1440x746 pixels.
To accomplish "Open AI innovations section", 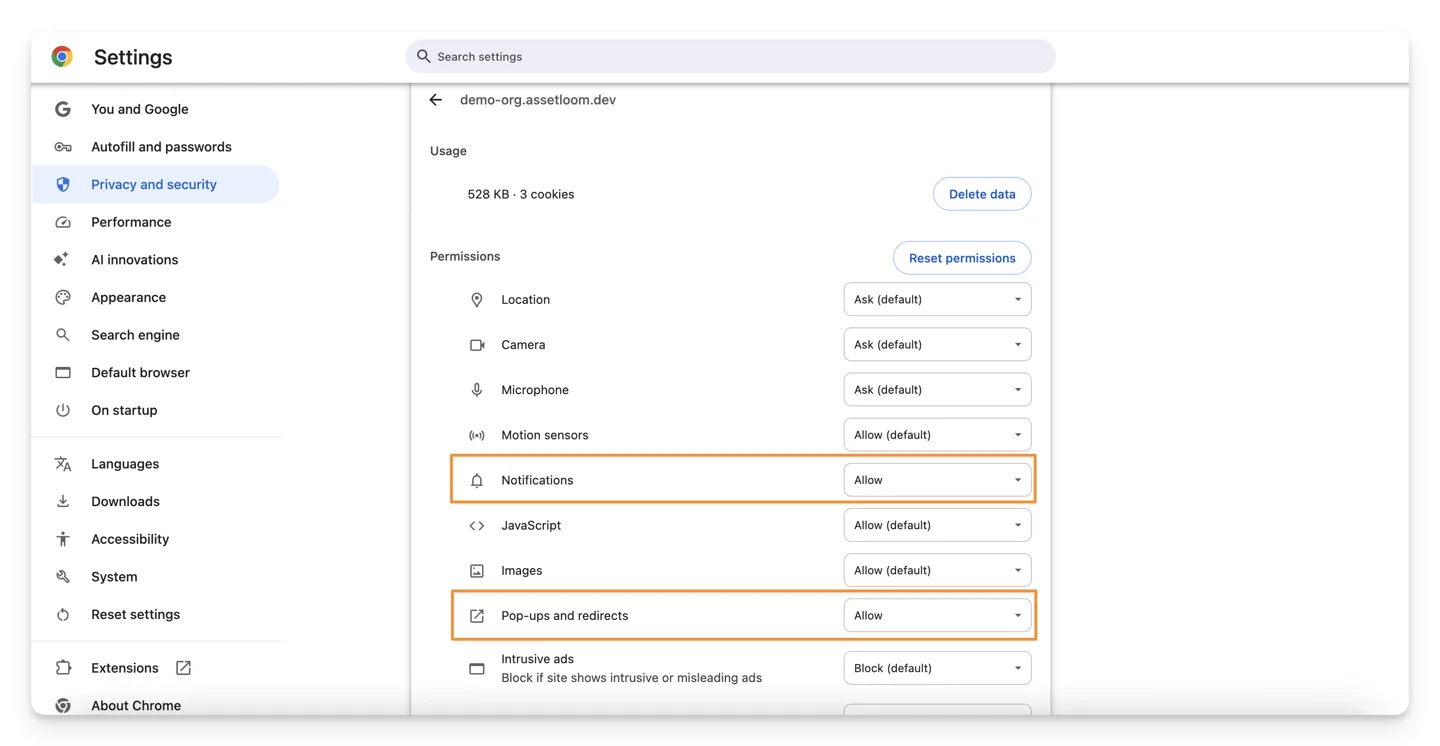I will [155, 260].
